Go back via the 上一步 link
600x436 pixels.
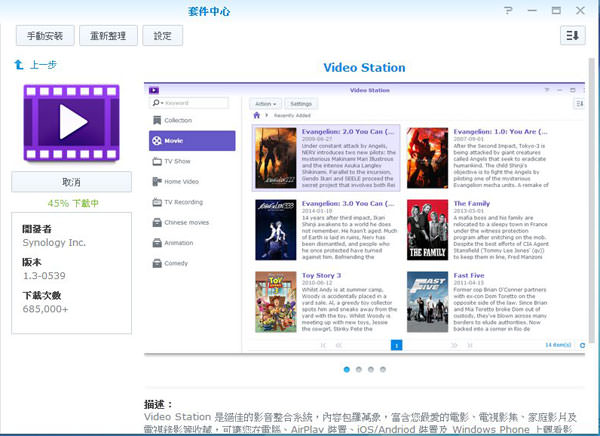[44, 65]
